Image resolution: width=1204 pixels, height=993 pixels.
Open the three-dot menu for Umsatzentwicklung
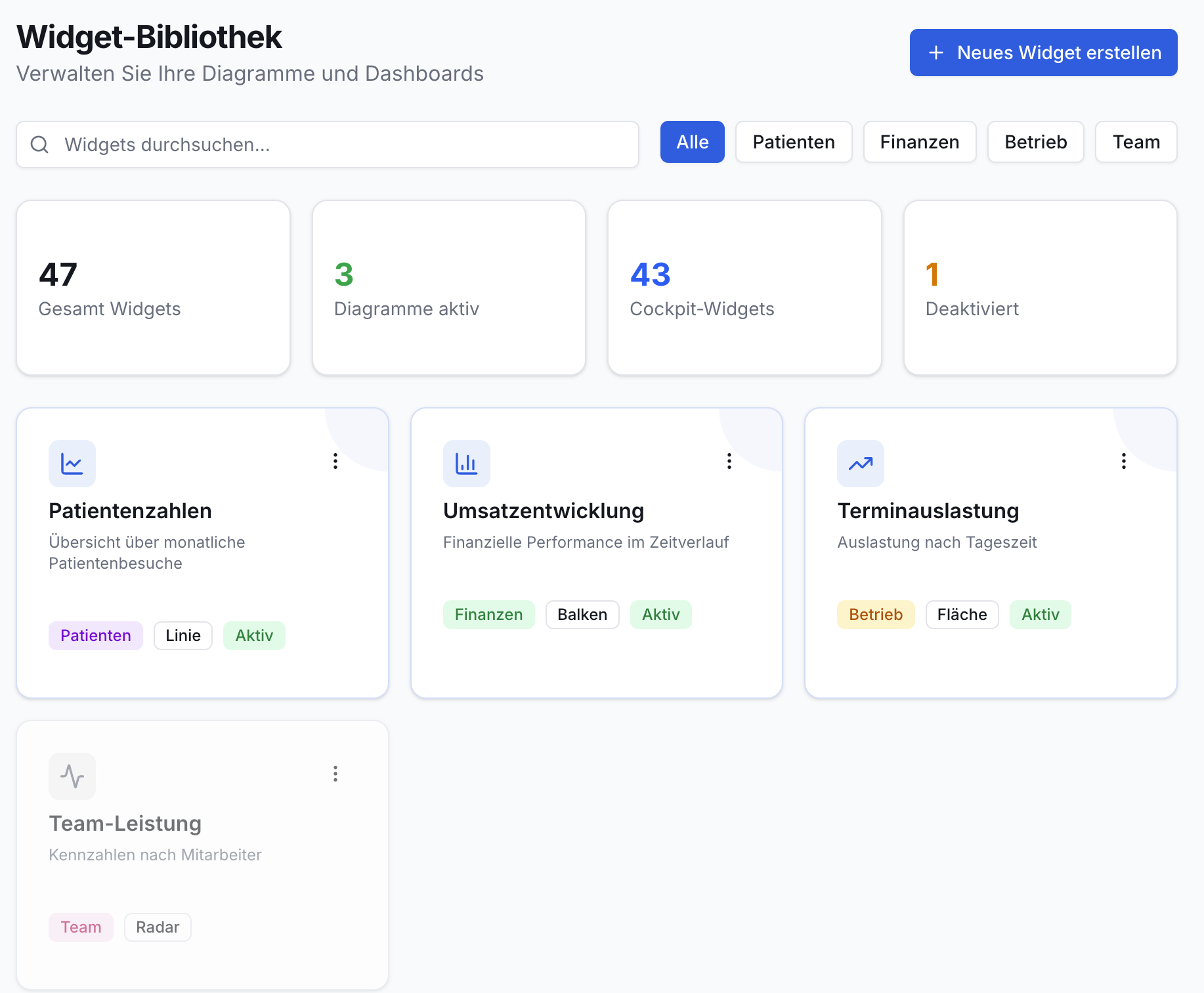(729, 461)
